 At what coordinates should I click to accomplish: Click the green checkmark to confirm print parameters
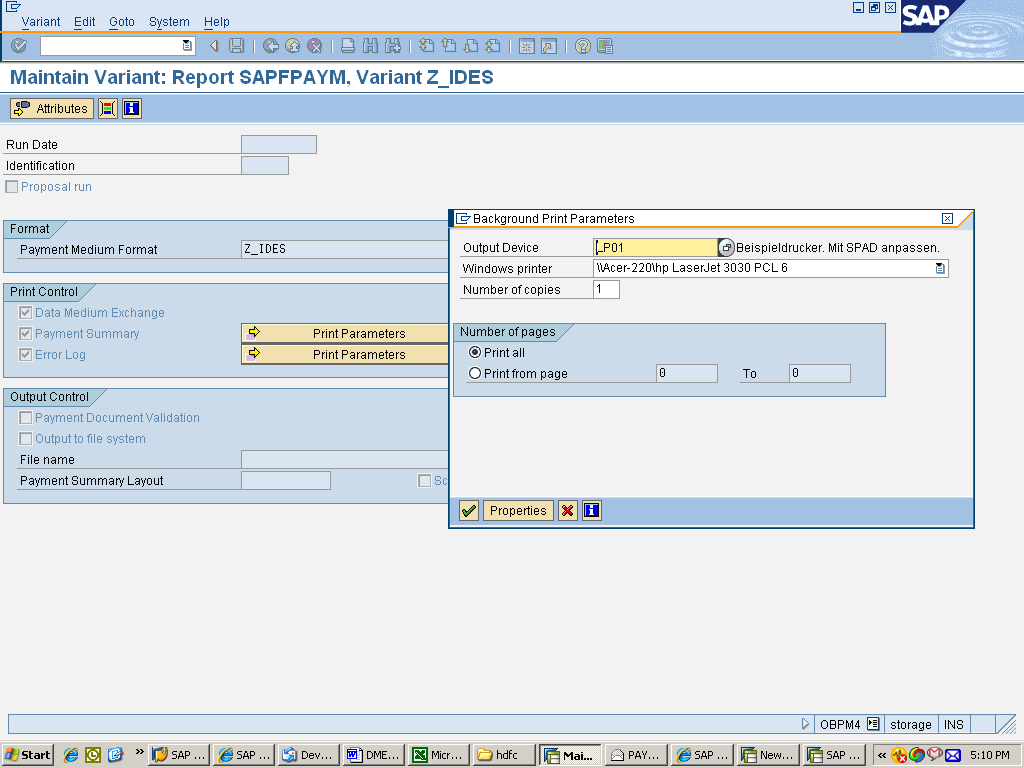click(468, 510)
